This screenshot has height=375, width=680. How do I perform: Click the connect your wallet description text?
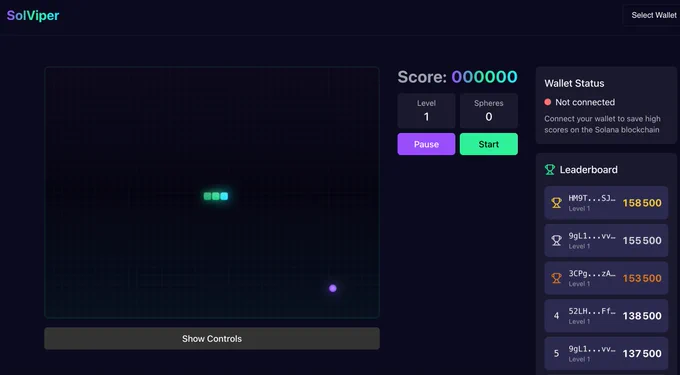pos(602,124)
